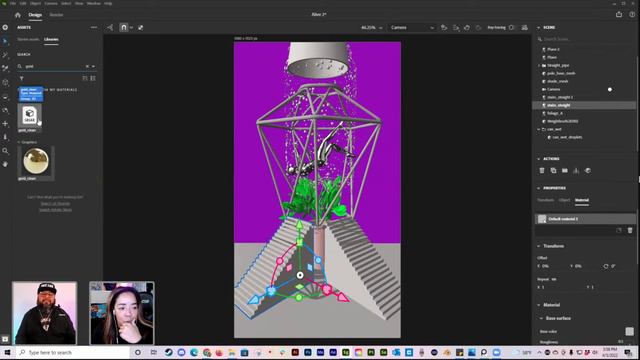Image resolution: width=640 pixels, height=360 pixels.
Task: Delete the Default material with trash icon
Action: click(630, 231)
